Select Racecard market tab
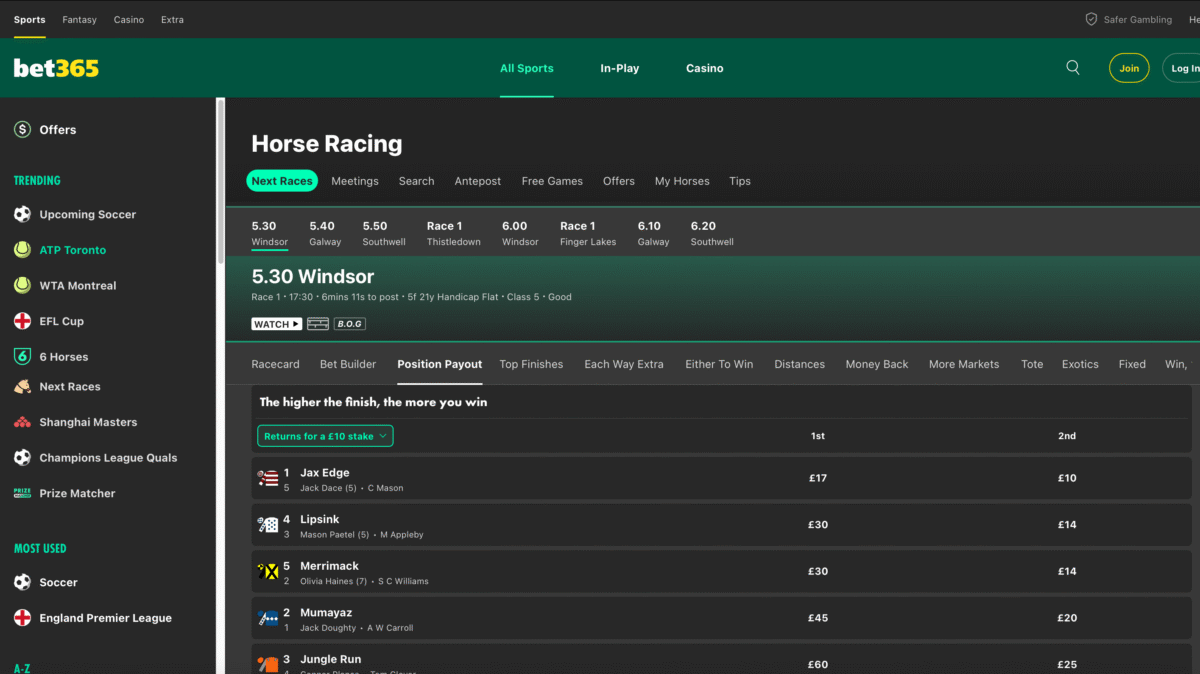Image resolution: width=1200 pixels, height=674 pixels. coord(275,364)
